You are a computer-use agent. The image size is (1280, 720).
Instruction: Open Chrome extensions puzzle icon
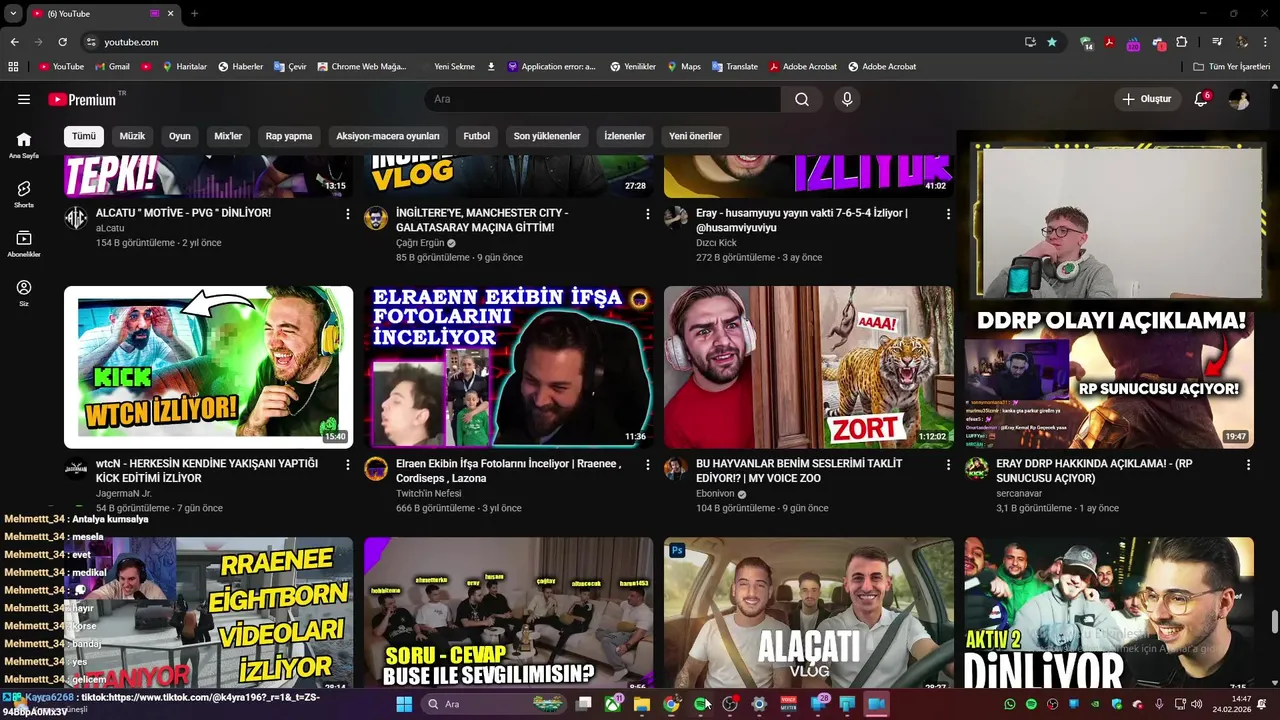(1182, 42)
